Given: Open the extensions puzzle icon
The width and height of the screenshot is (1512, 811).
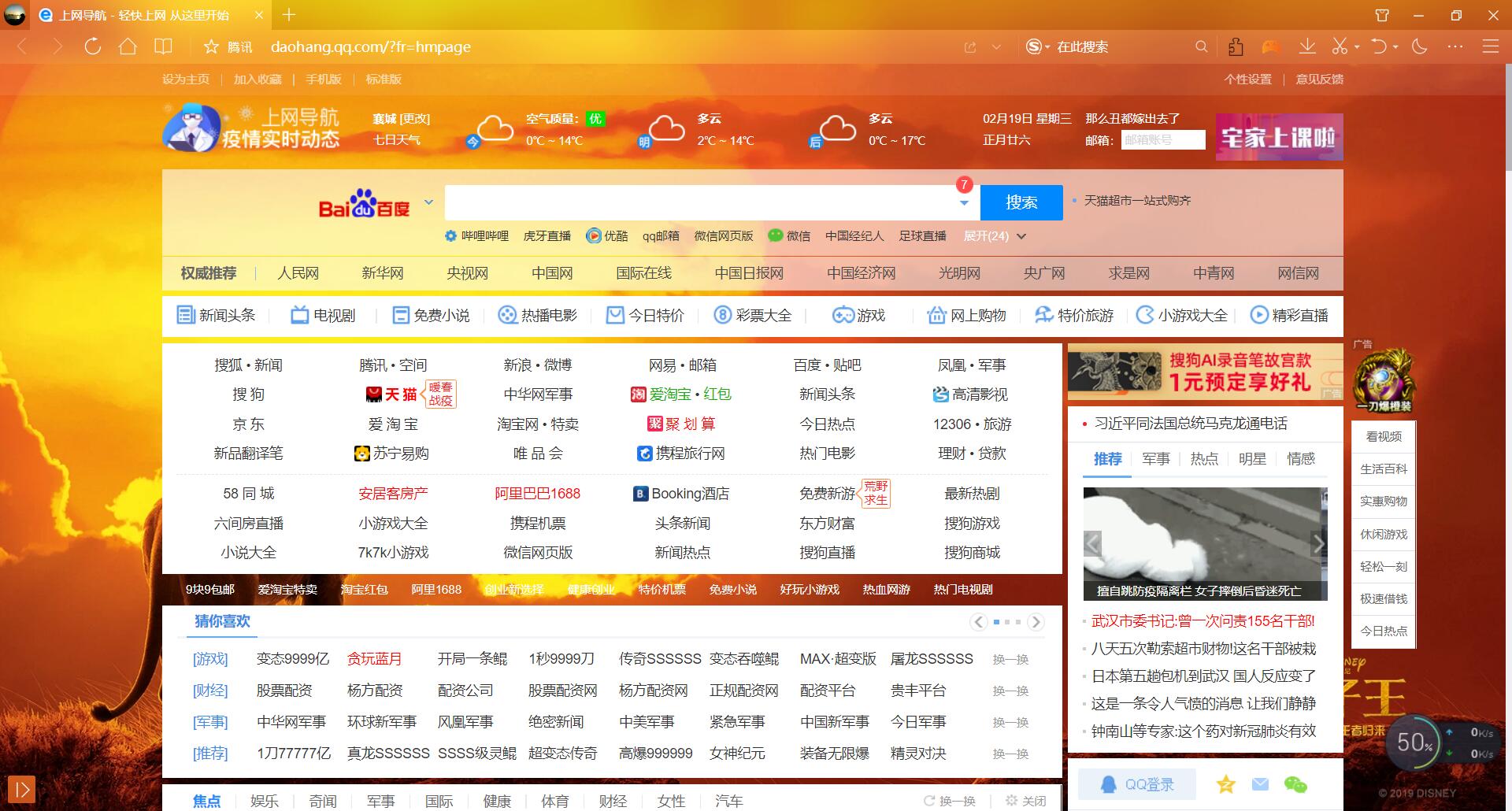Looking at the screenshot, I should click(1236, 47).
